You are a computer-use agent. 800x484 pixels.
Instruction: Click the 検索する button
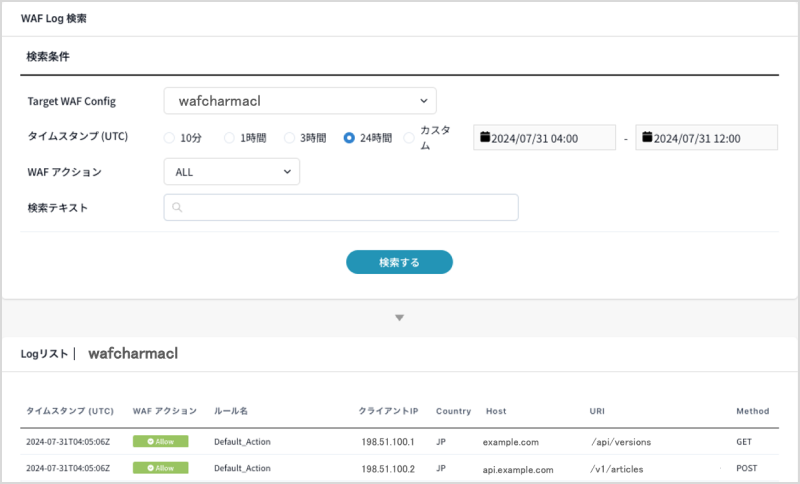(x=399, y=262)
